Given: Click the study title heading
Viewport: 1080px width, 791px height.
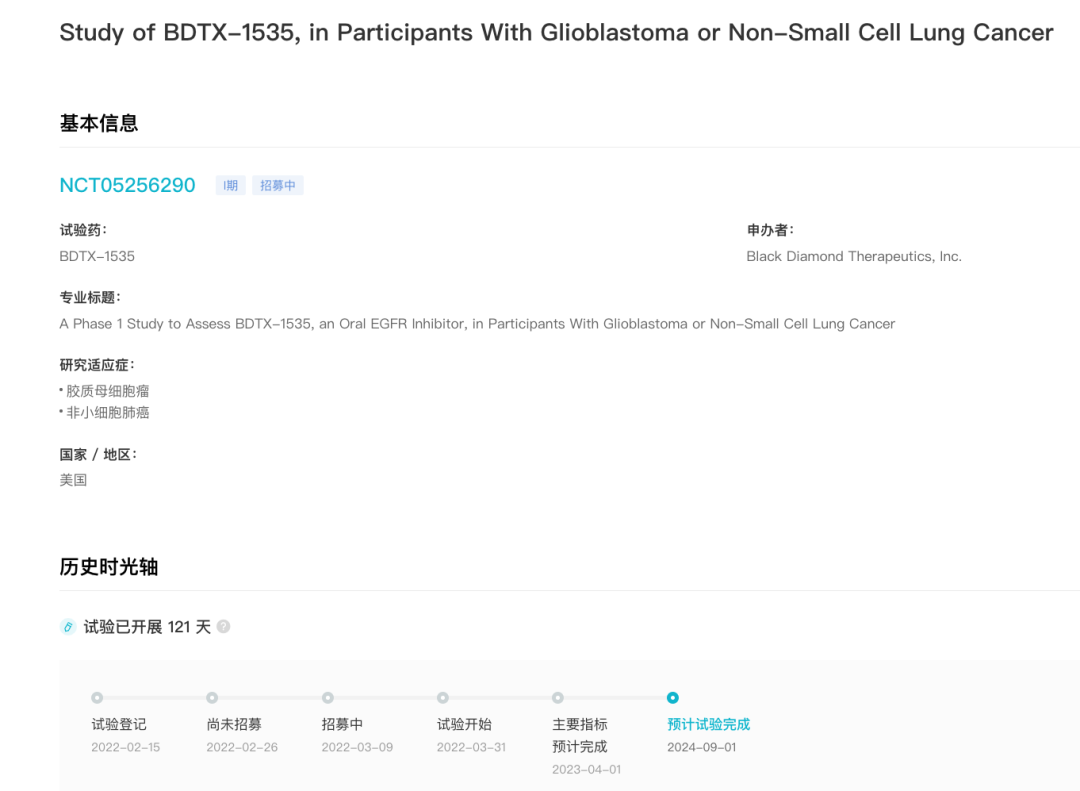Looking at the screenshot, I should coord(556,33).
